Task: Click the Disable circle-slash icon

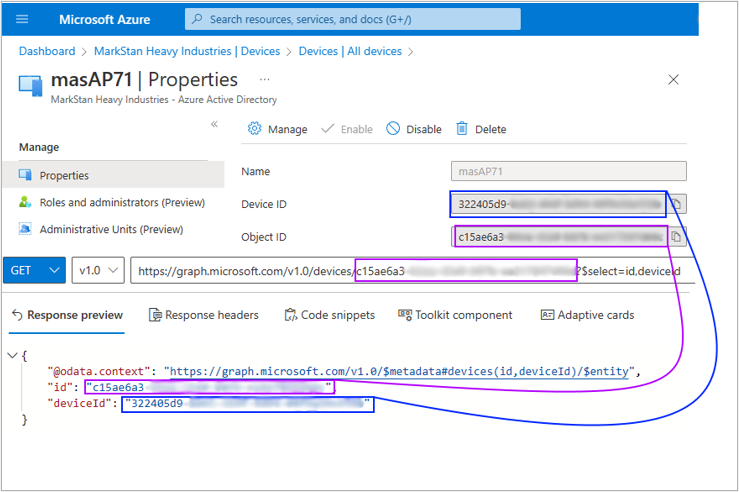Action: click(x=393, y=128)
